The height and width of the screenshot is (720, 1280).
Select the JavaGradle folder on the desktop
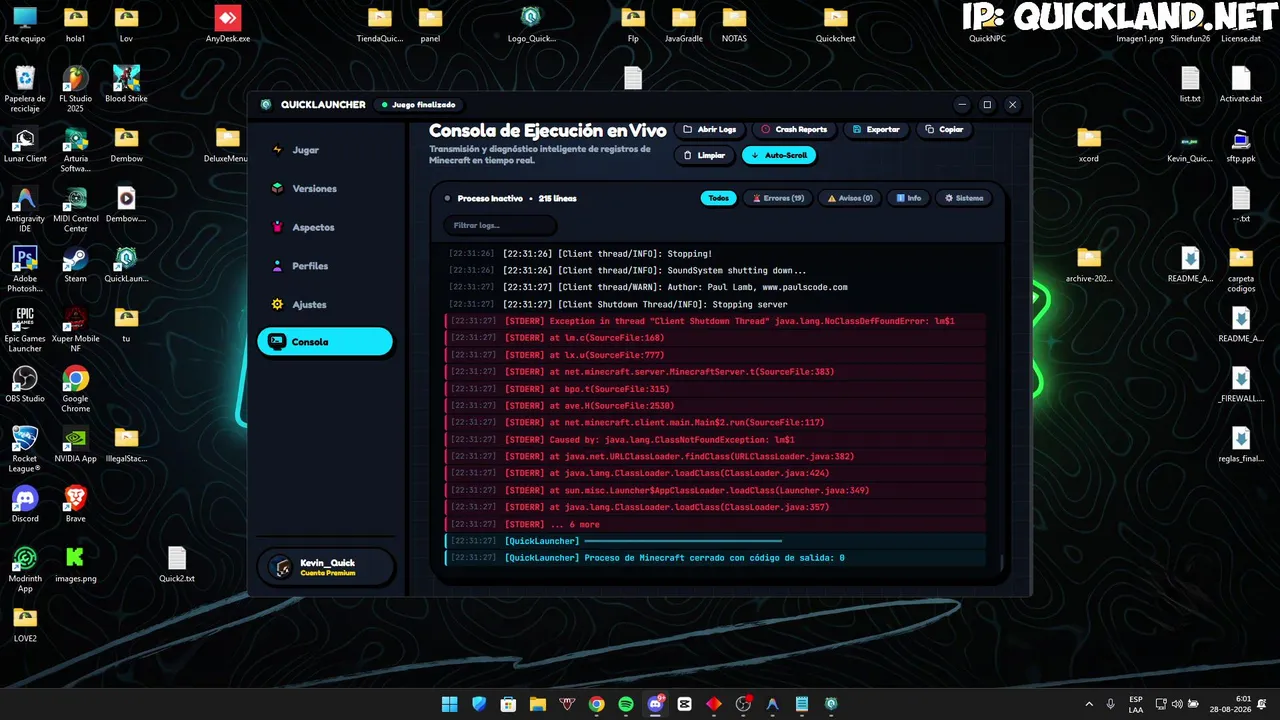[684, 24]
